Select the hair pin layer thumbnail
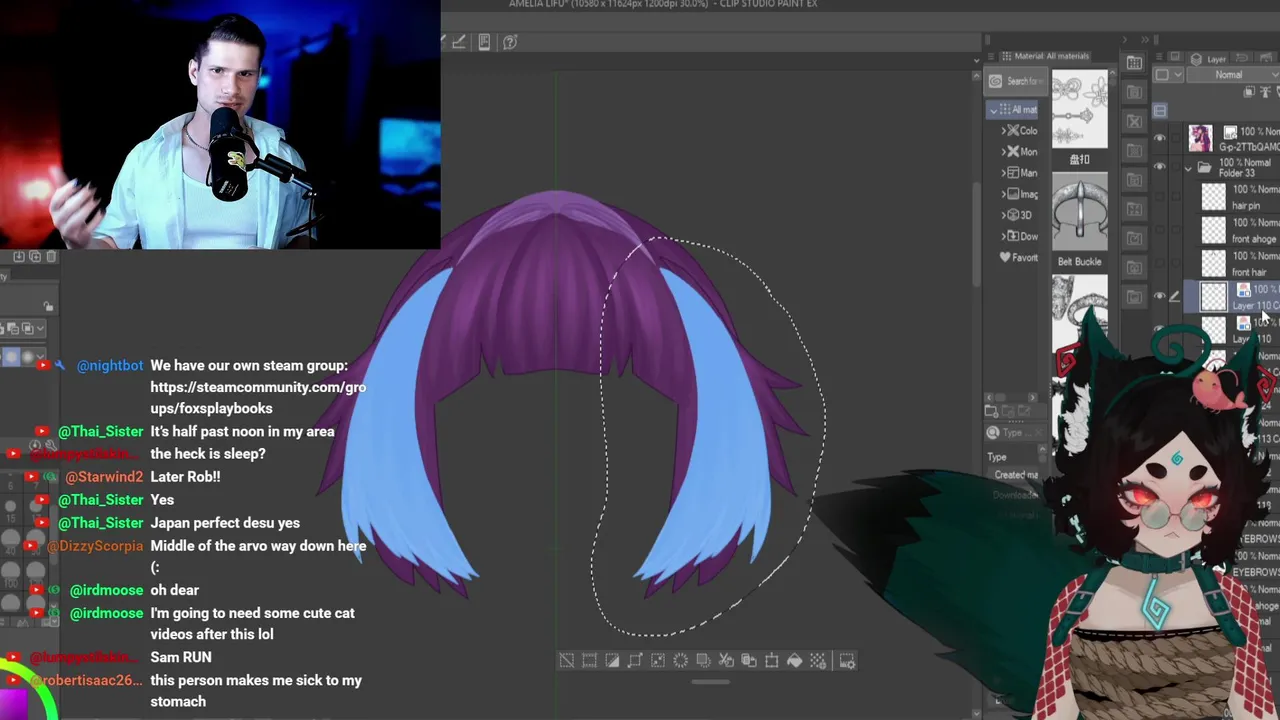This screenshot has height=720, width=1280. pyautogui.click(x=1213, y=197)
